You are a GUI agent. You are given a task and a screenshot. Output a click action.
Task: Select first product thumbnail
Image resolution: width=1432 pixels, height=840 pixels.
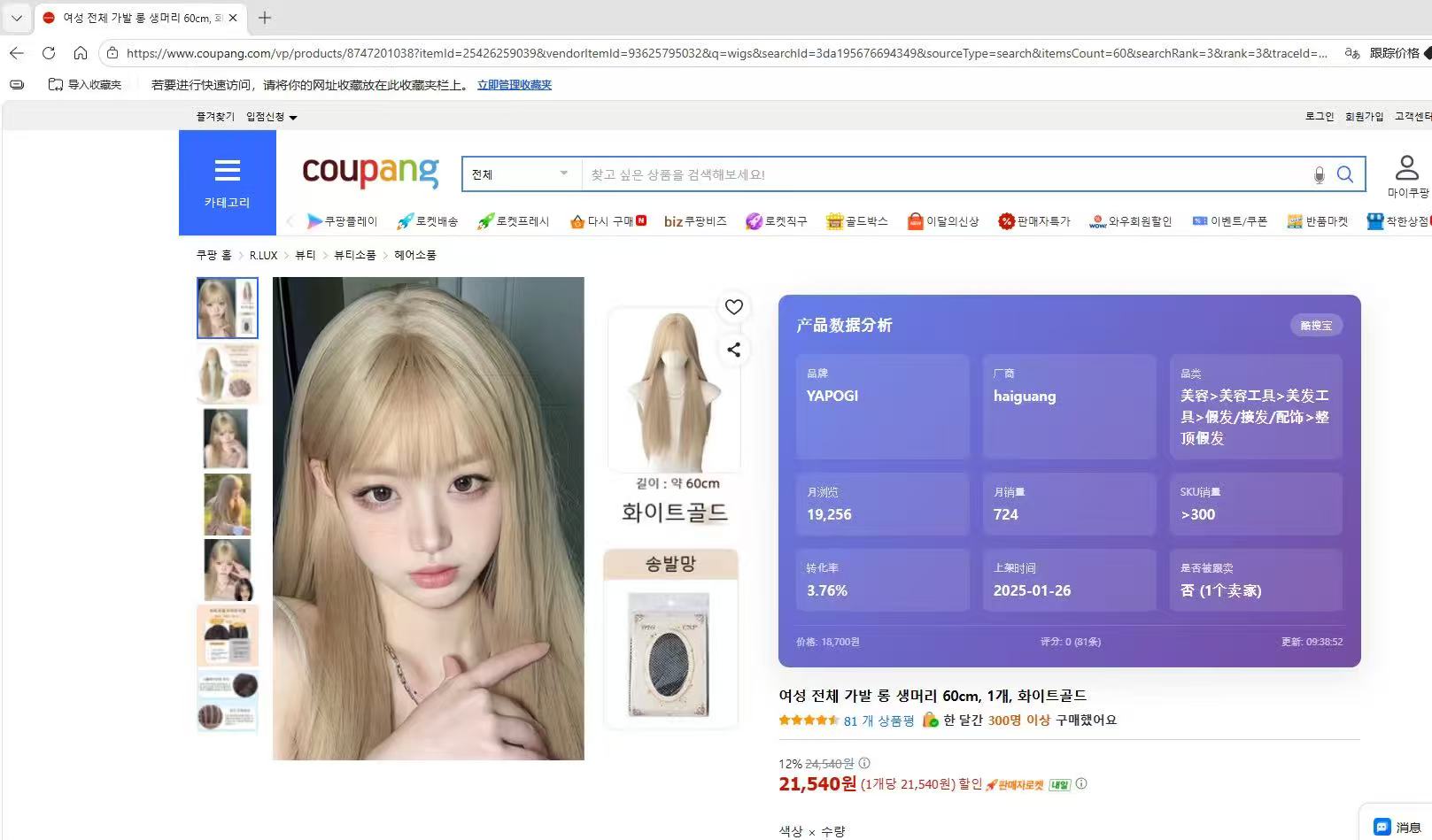click(x=228, y=308)
